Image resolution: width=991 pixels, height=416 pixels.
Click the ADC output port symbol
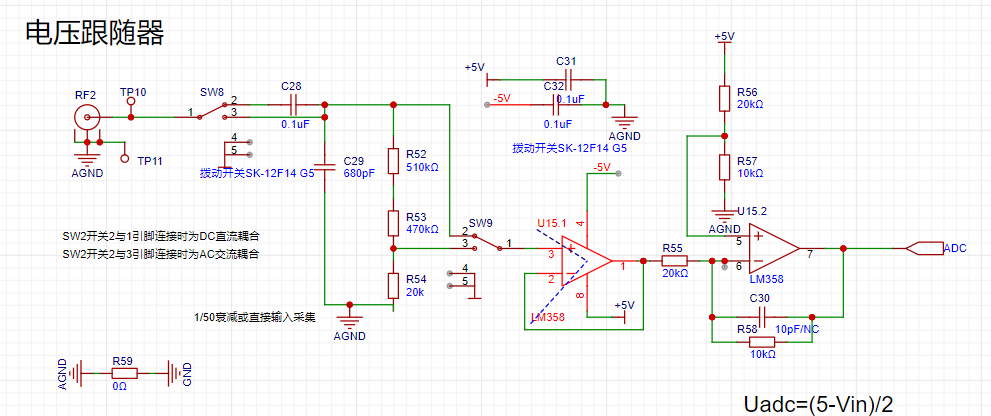click(x=923, y=248)
